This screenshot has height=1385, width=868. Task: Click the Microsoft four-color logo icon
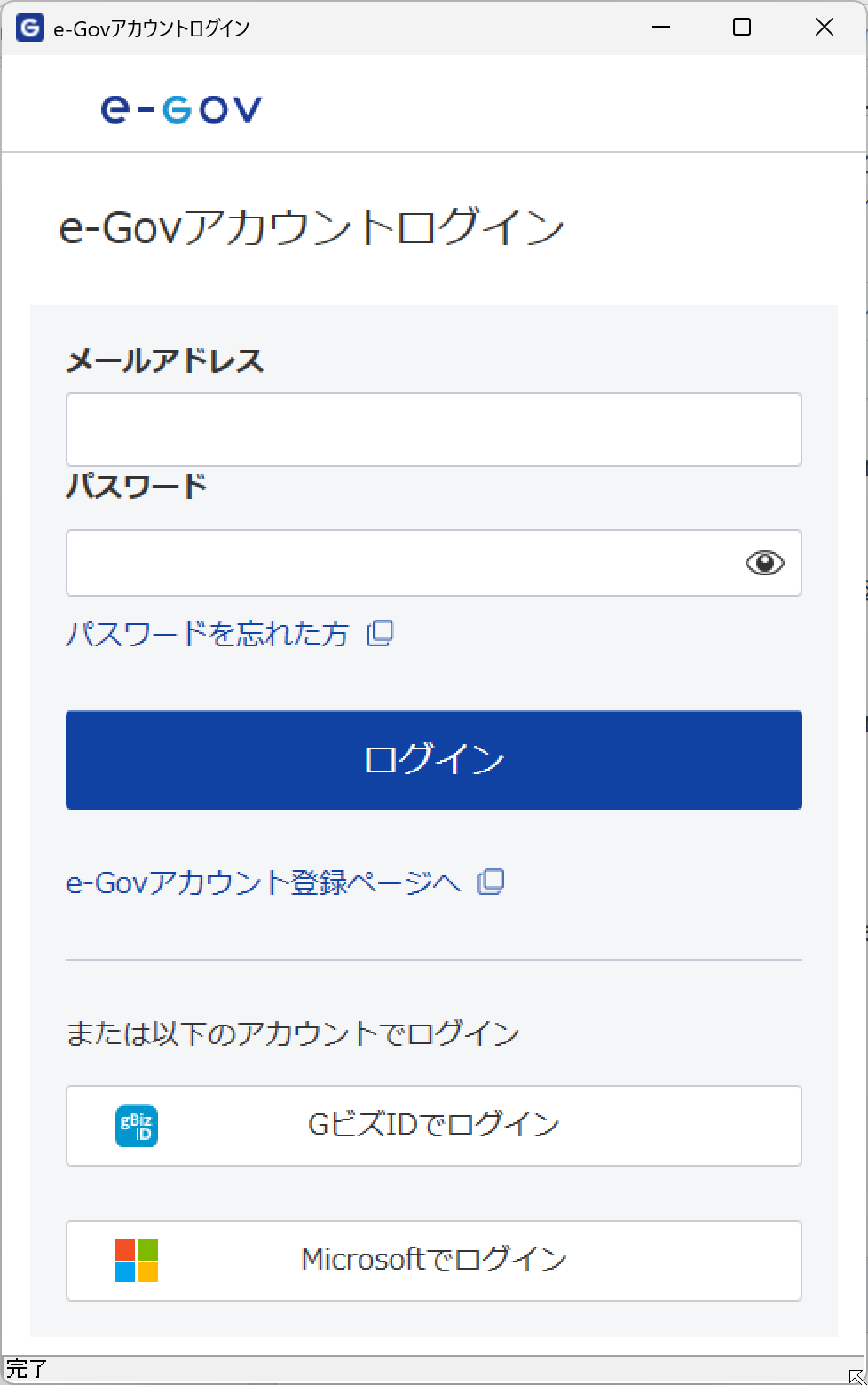pyautogui.click(x=137, y=1261)
